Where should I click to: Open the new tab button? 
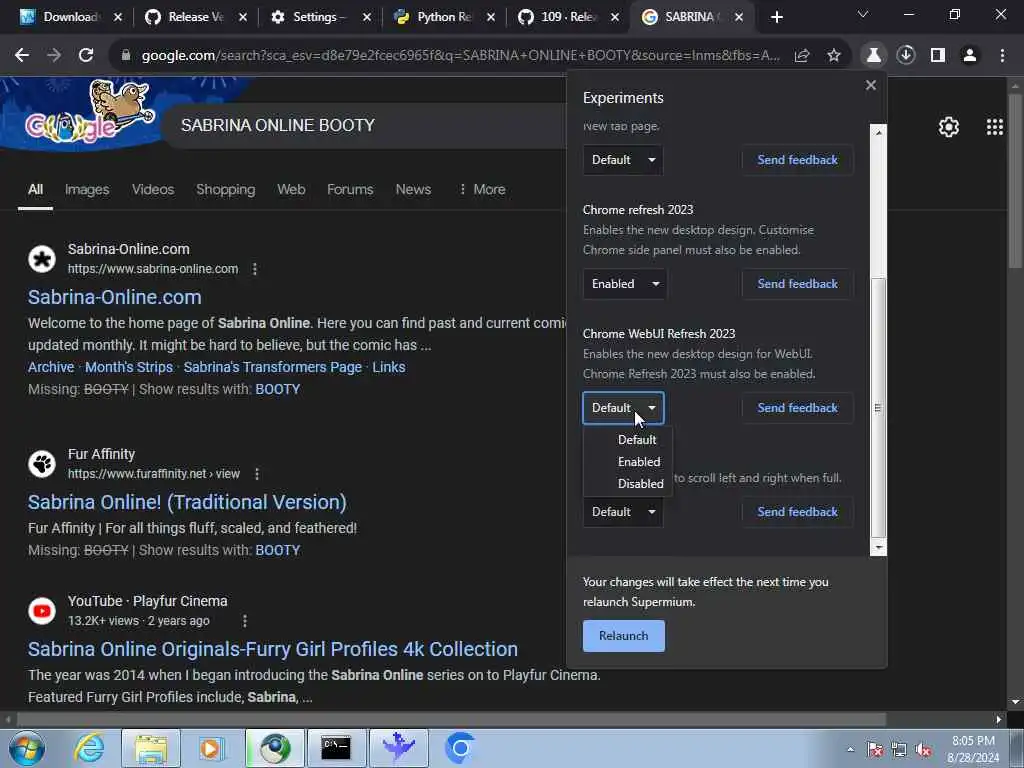776,17
